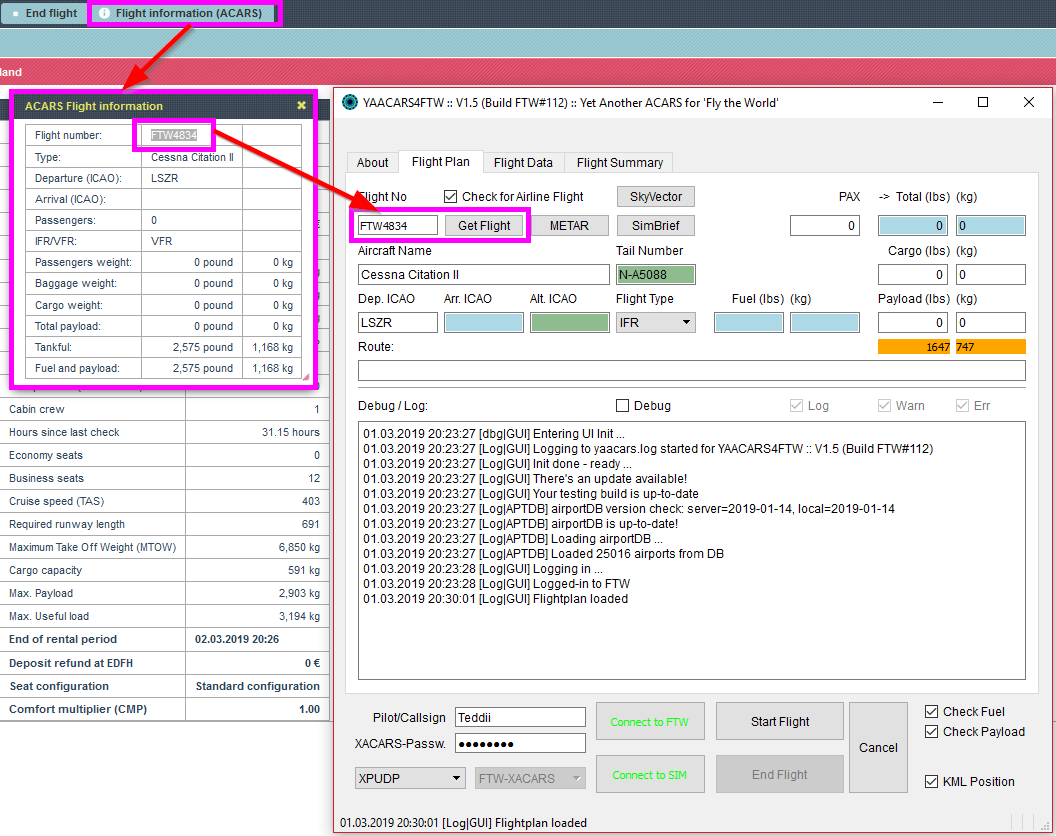Click the Arr. ICAO field
Image resolution: width=1056 pixels, height=836 pixels.
pos(484,323)
